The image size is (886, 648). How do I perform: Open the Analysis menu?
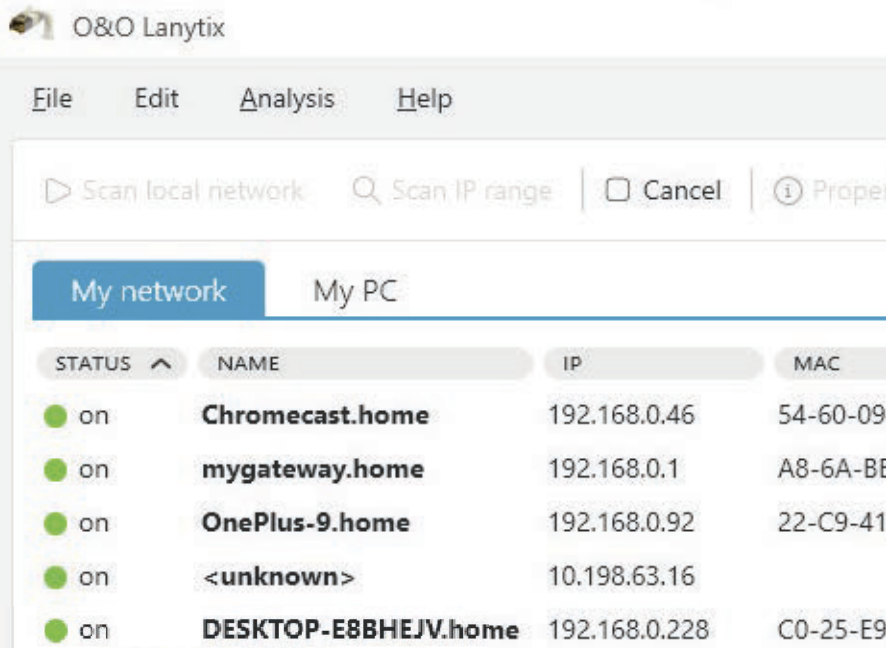click(287, 99)
